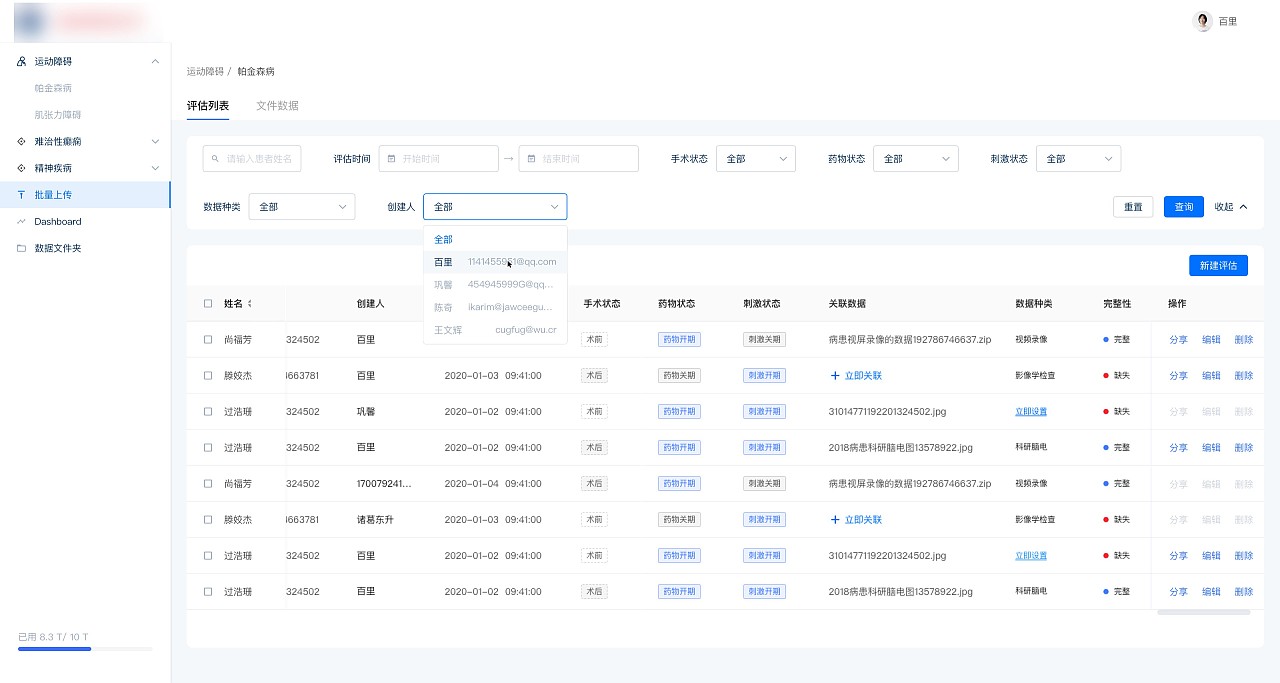Check the checkbox for first 滕姣杰 row

click(x=208, y=376)
